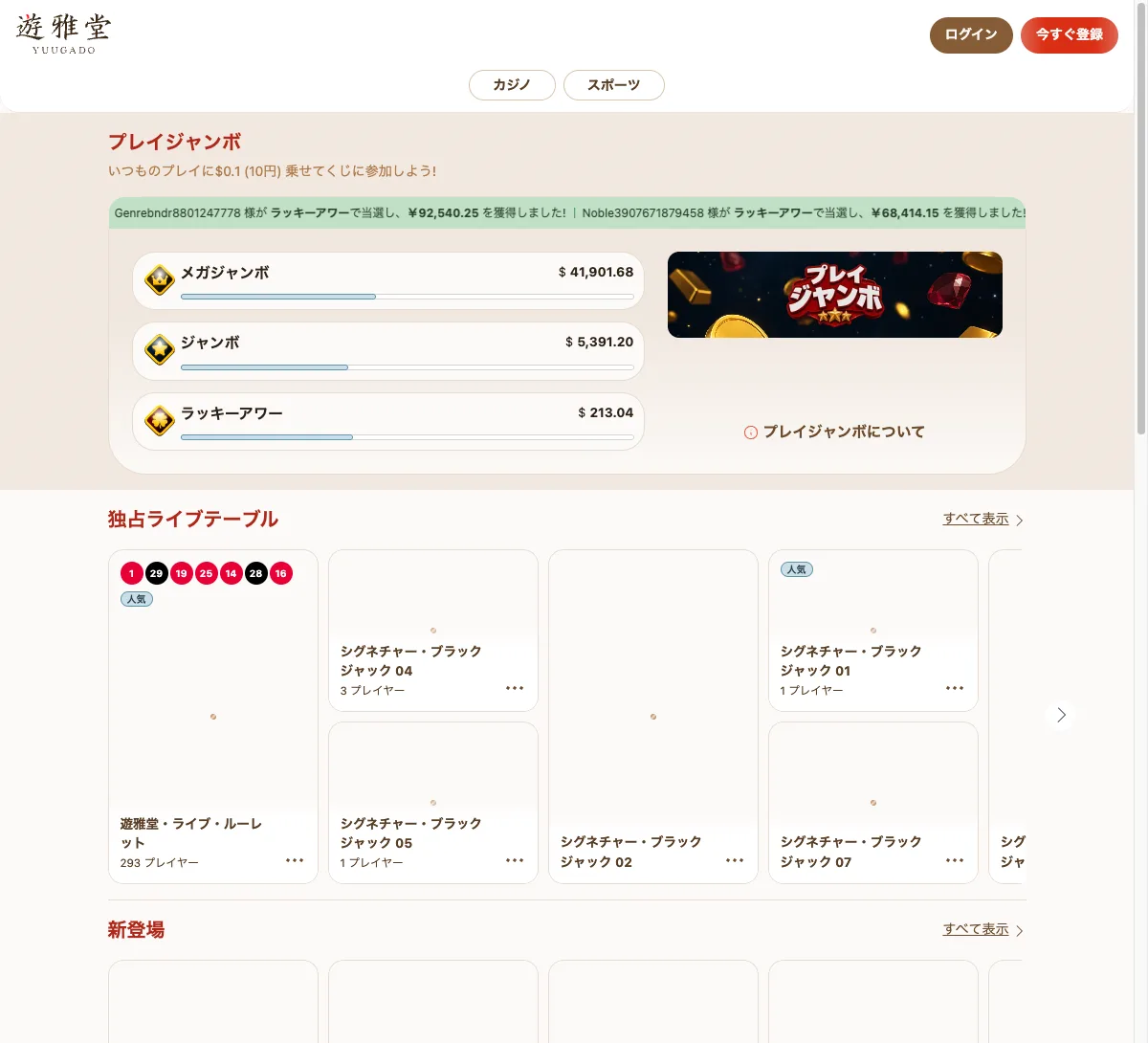
Task: Click the $ 5,391.20 jackpot amount
Action: [600, 342]
